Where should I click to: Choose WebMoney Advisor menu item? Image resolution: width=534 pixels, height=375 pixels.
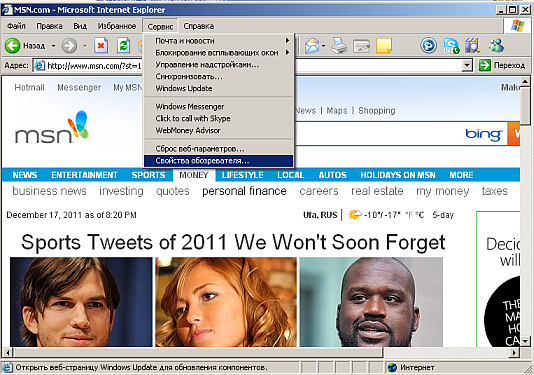pyautogui.click(x=218, y=130)
